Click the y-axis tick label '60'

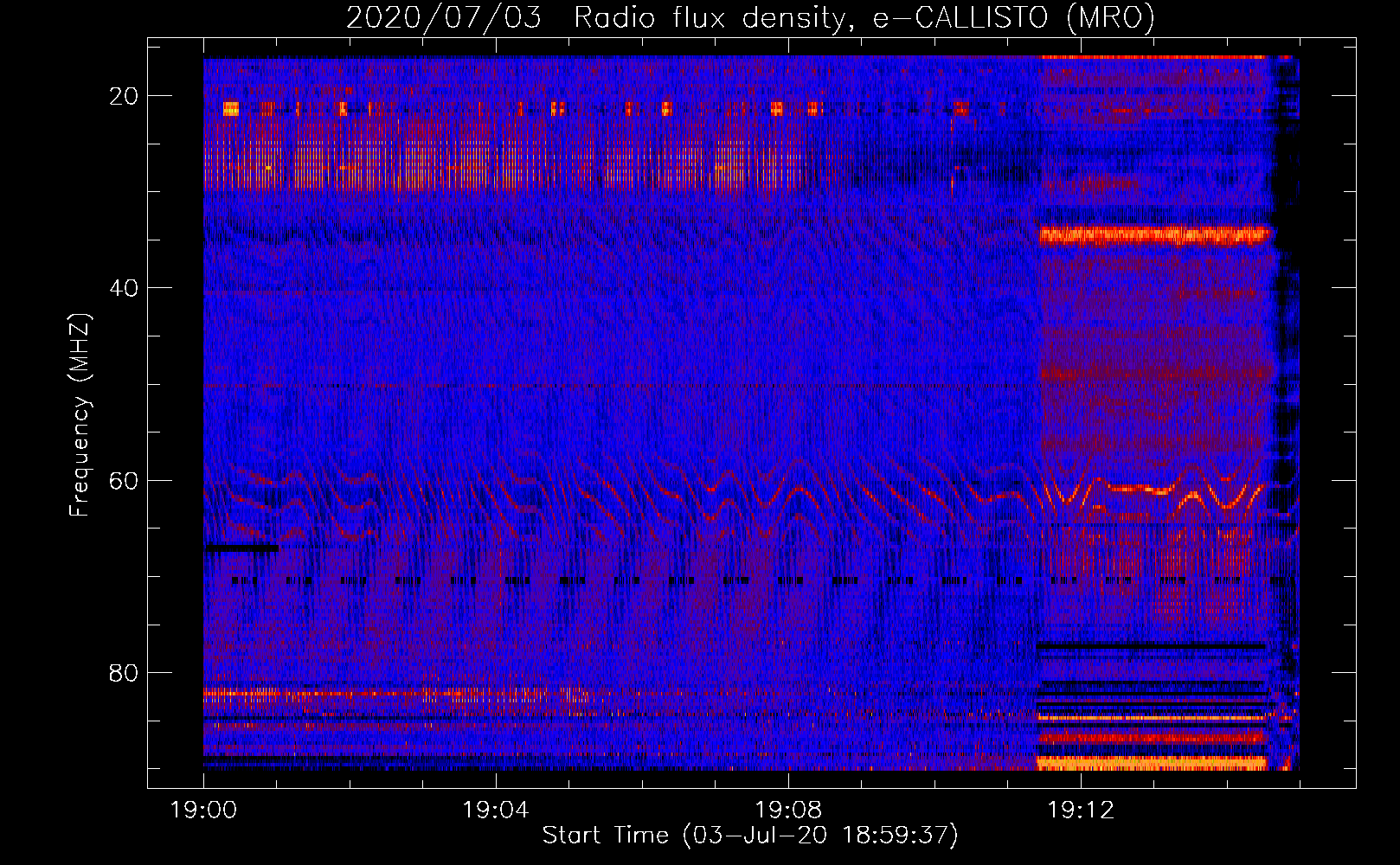coord(124,480)
